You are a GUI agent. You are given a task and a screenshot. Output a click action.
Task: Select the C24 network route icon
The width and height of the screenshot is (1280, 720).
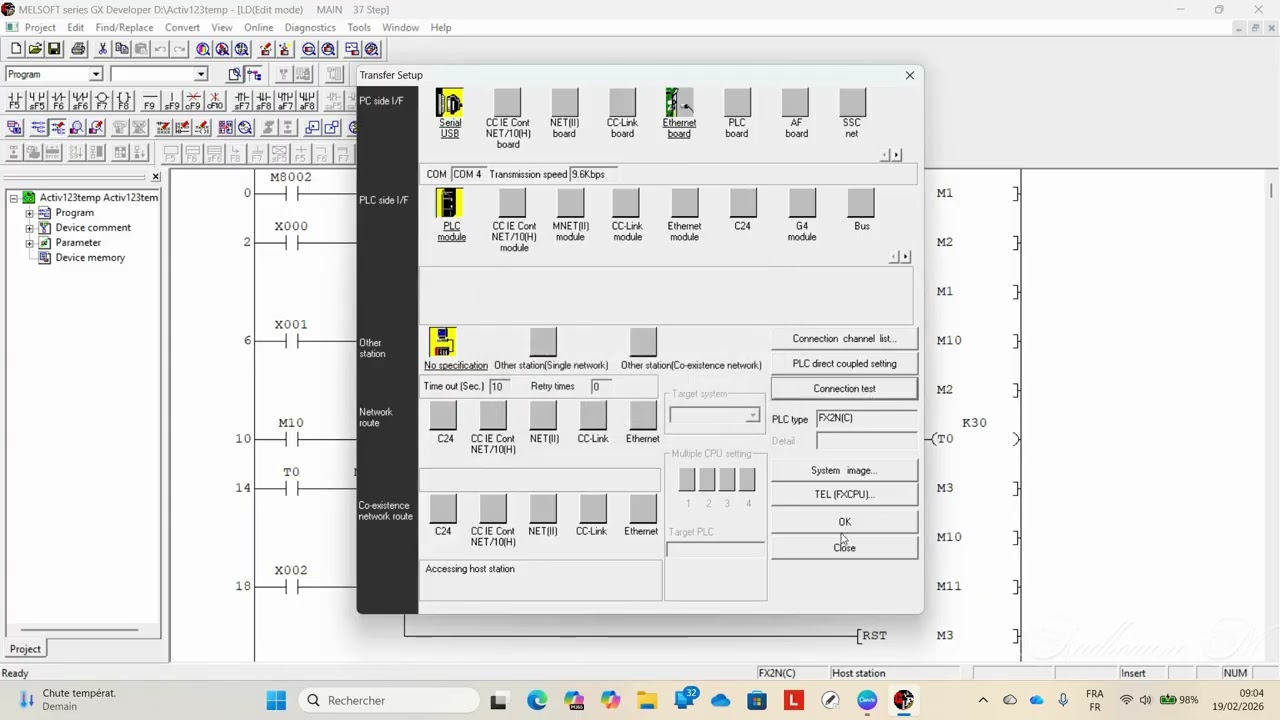[x=443, y=415]
